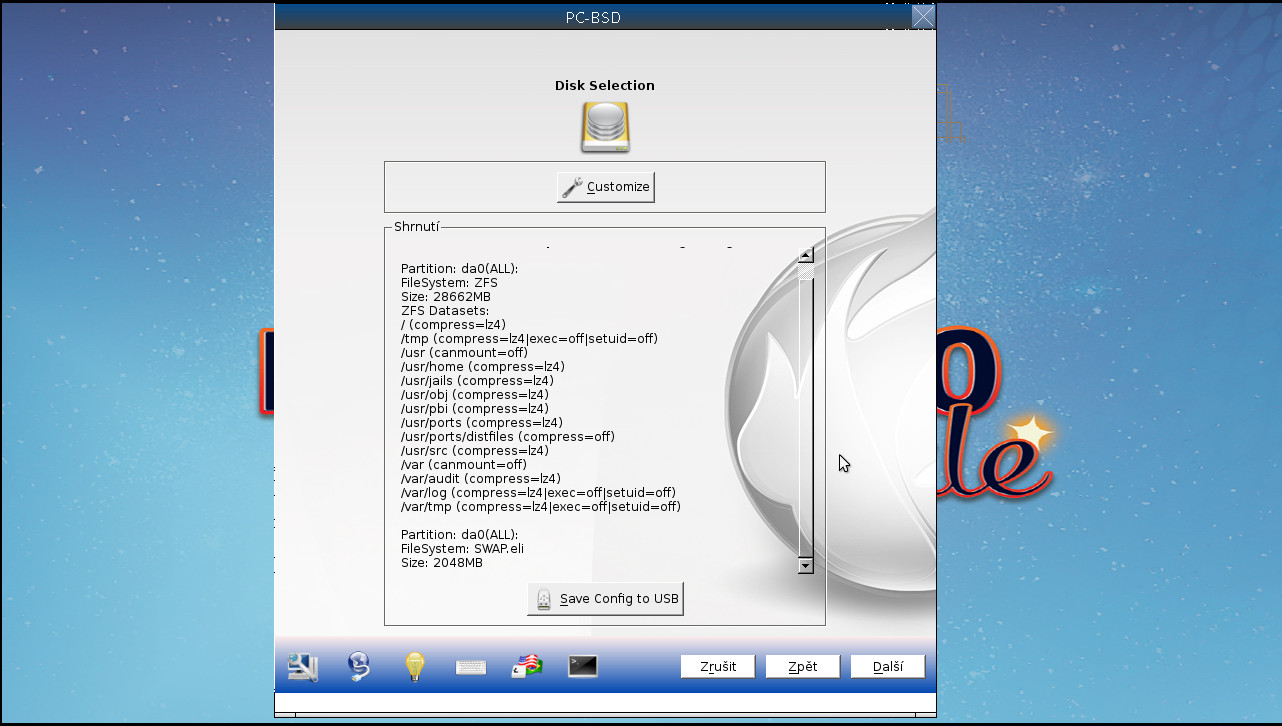Open the network configuration globe icon

click(358, 666)
